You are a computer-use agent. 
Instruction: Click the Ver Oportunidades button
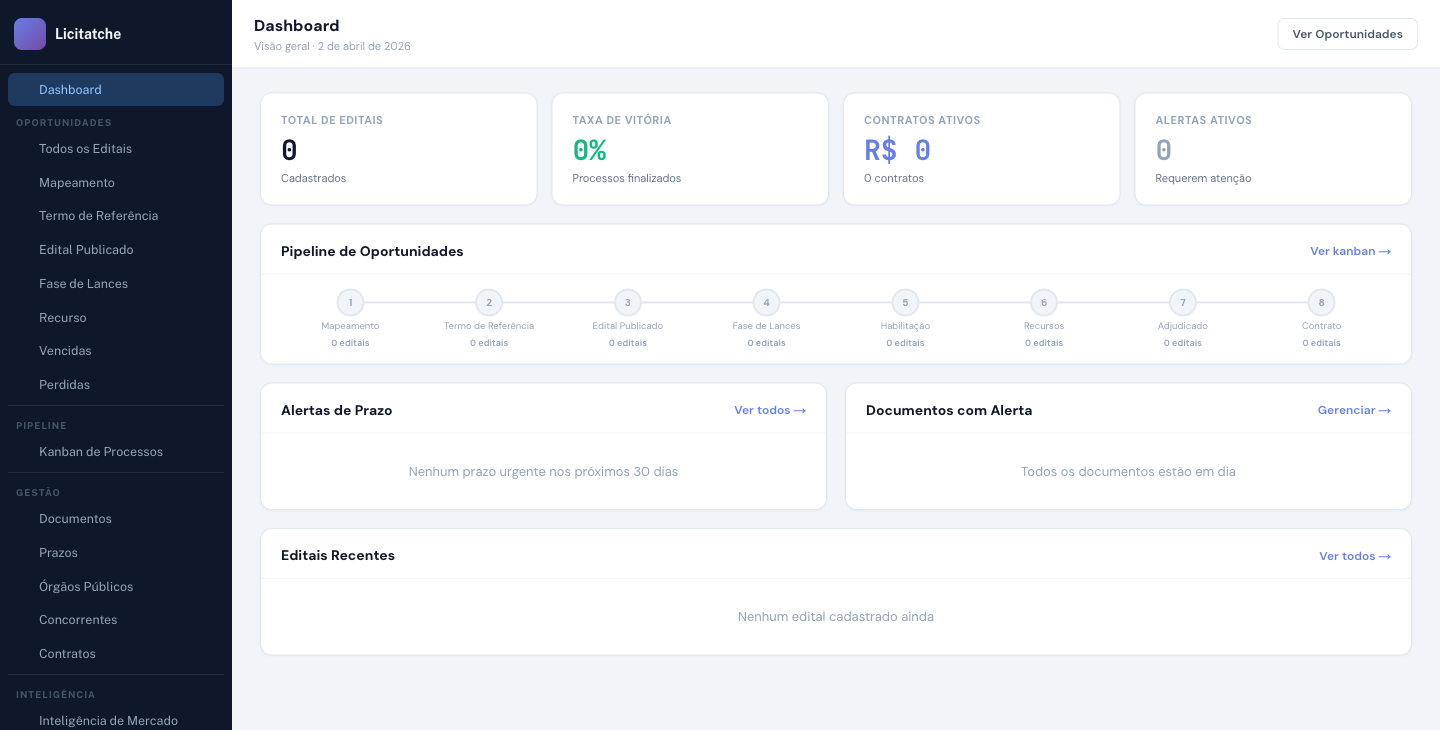tap(1347, 34)
